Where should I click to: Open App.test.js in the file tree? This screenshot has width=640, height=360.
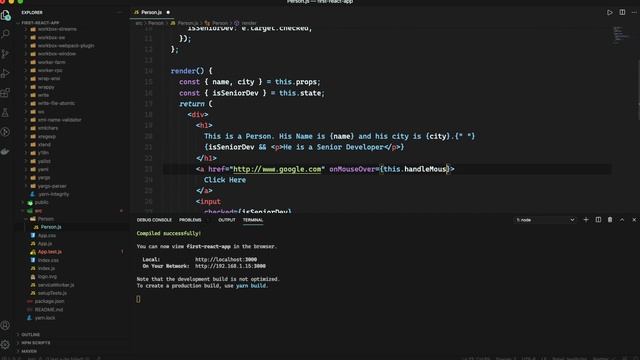(49, 252)
